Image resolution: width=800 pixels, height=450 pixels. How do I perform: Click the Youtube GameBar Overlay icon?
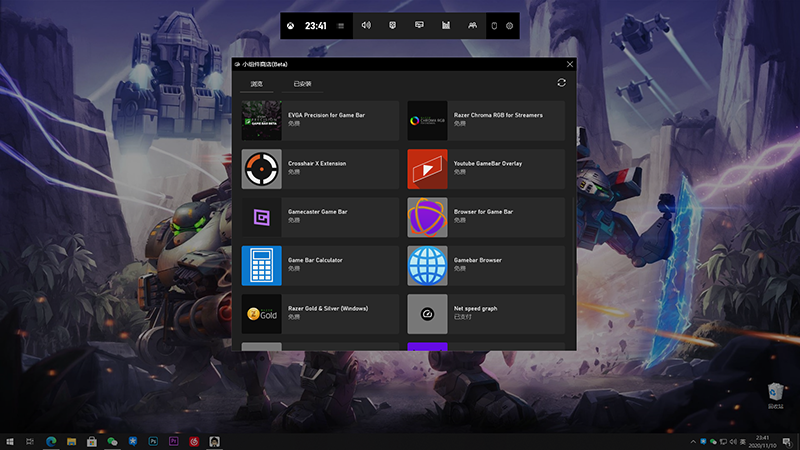[427, 169]
